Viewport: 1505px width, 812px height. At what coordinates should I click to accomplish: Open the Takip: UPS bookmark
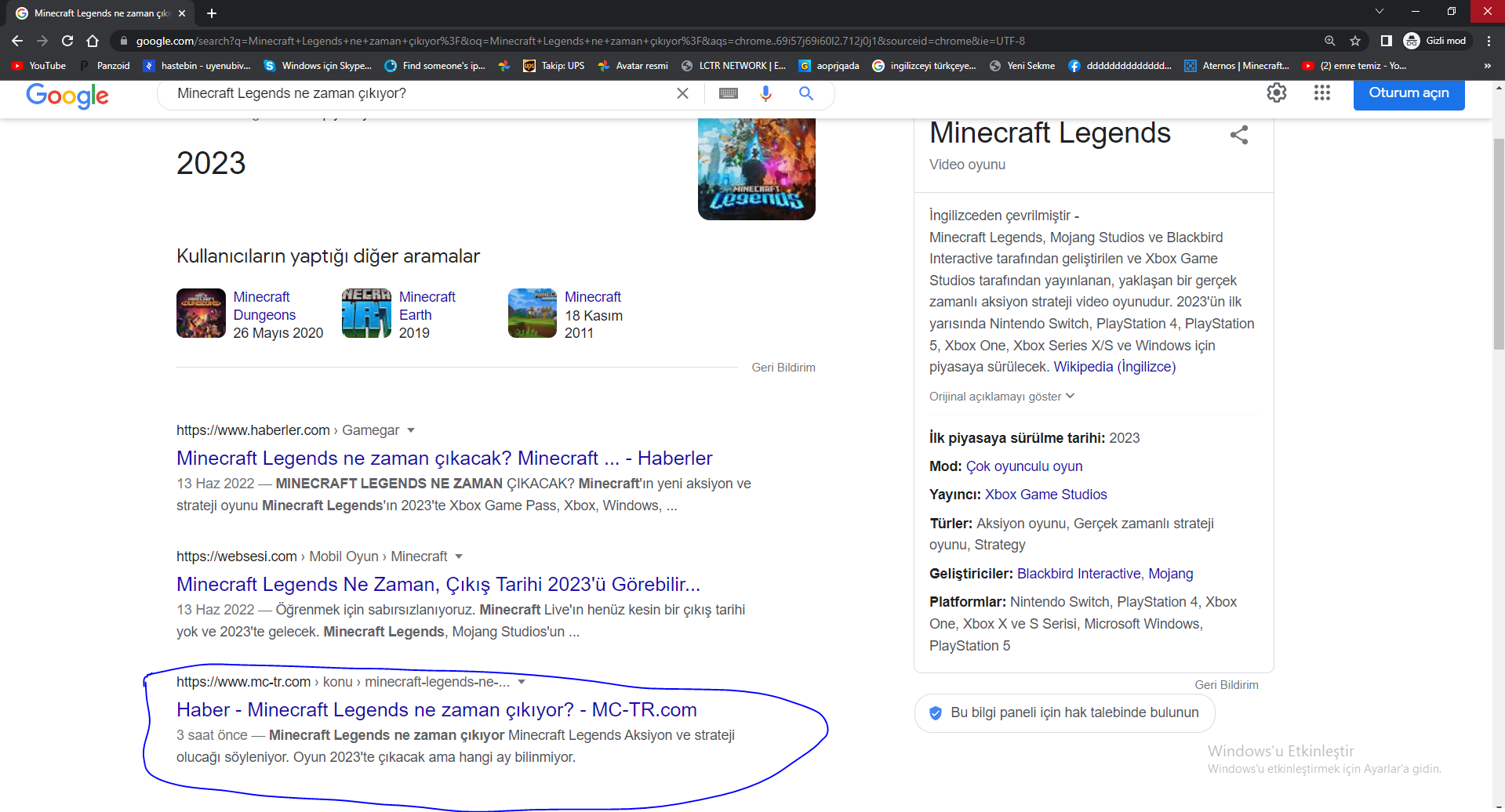pos(554,66)
